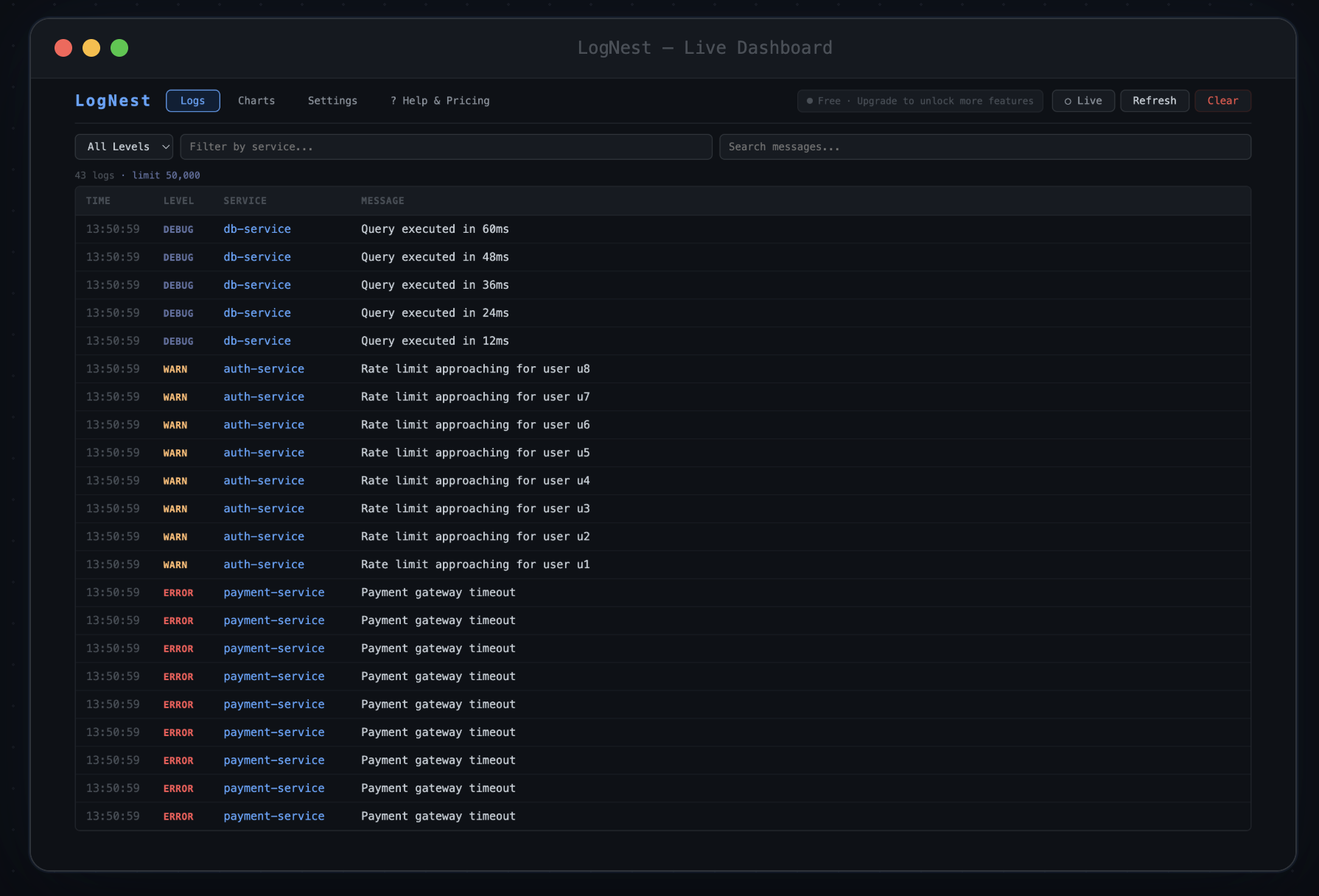Select the rate limit message for user u7
The image size is (1319, 896).
pos(475,397)
